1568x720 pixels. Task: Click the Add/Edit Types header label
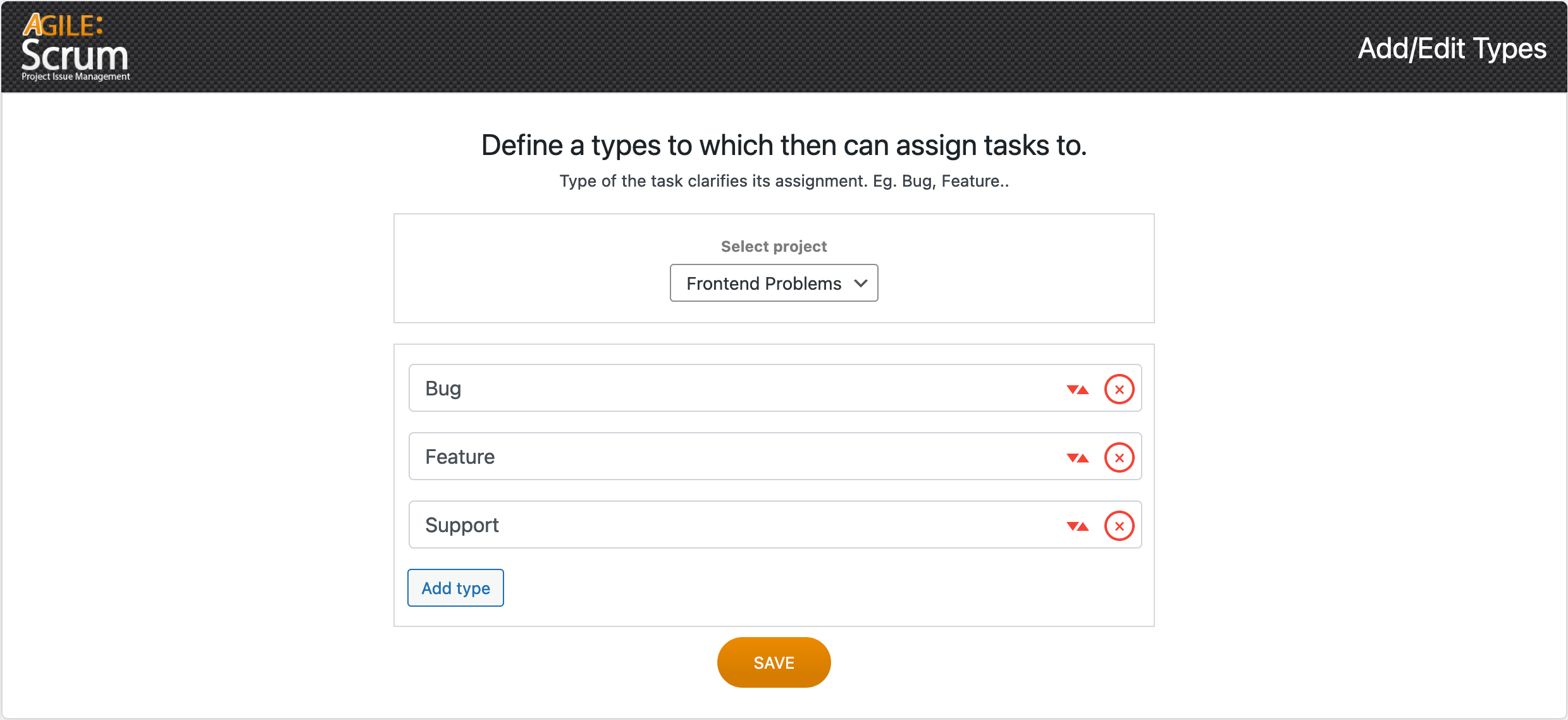[x=1451, y=48]
